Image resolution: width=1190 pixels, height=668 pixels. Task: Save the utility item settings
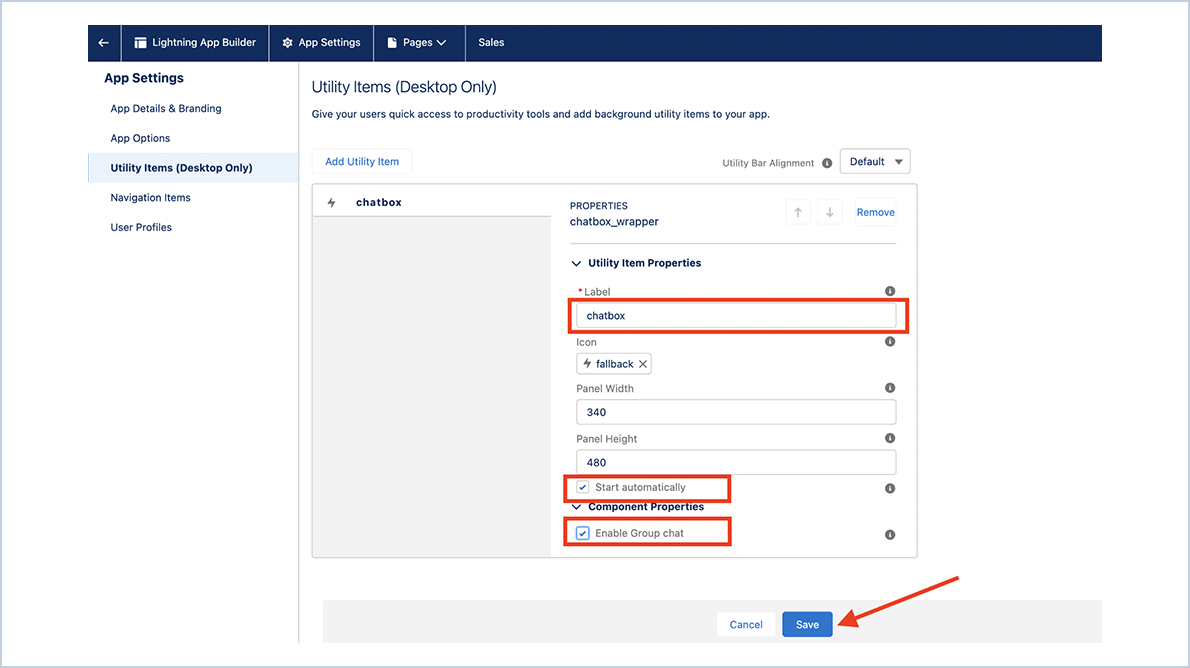(807, 623)
